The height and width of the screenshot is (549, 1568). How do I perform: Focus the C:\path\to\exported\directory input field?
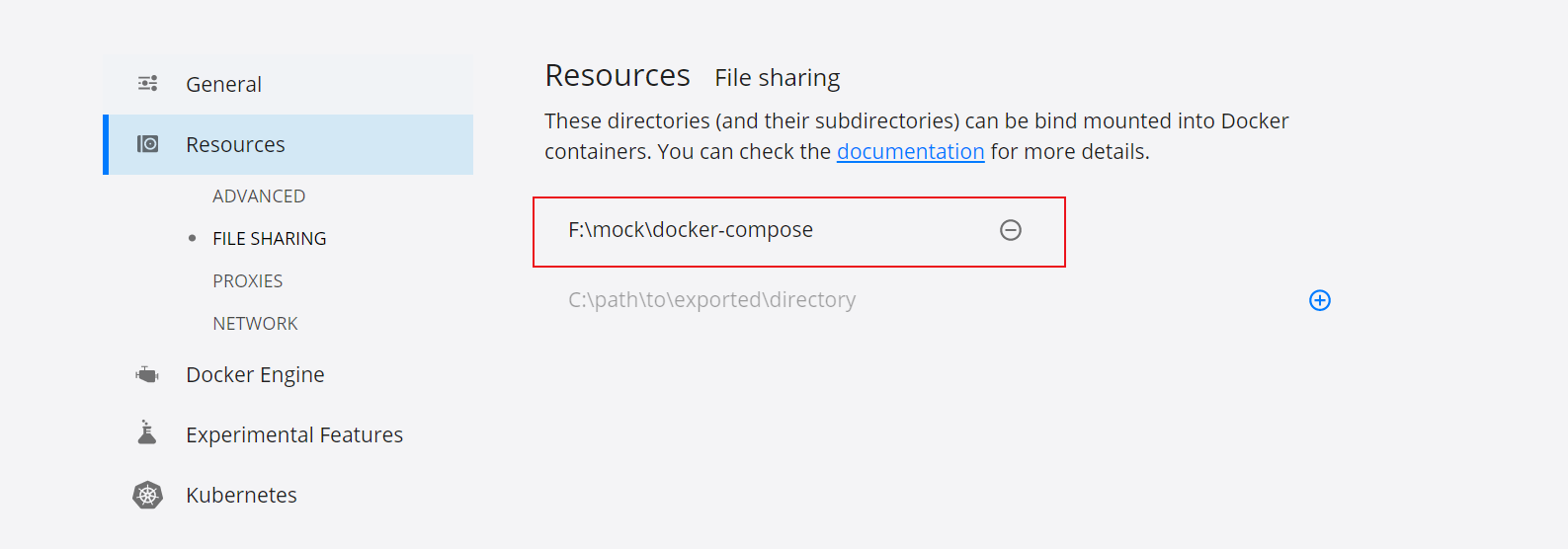click(711, 300)
